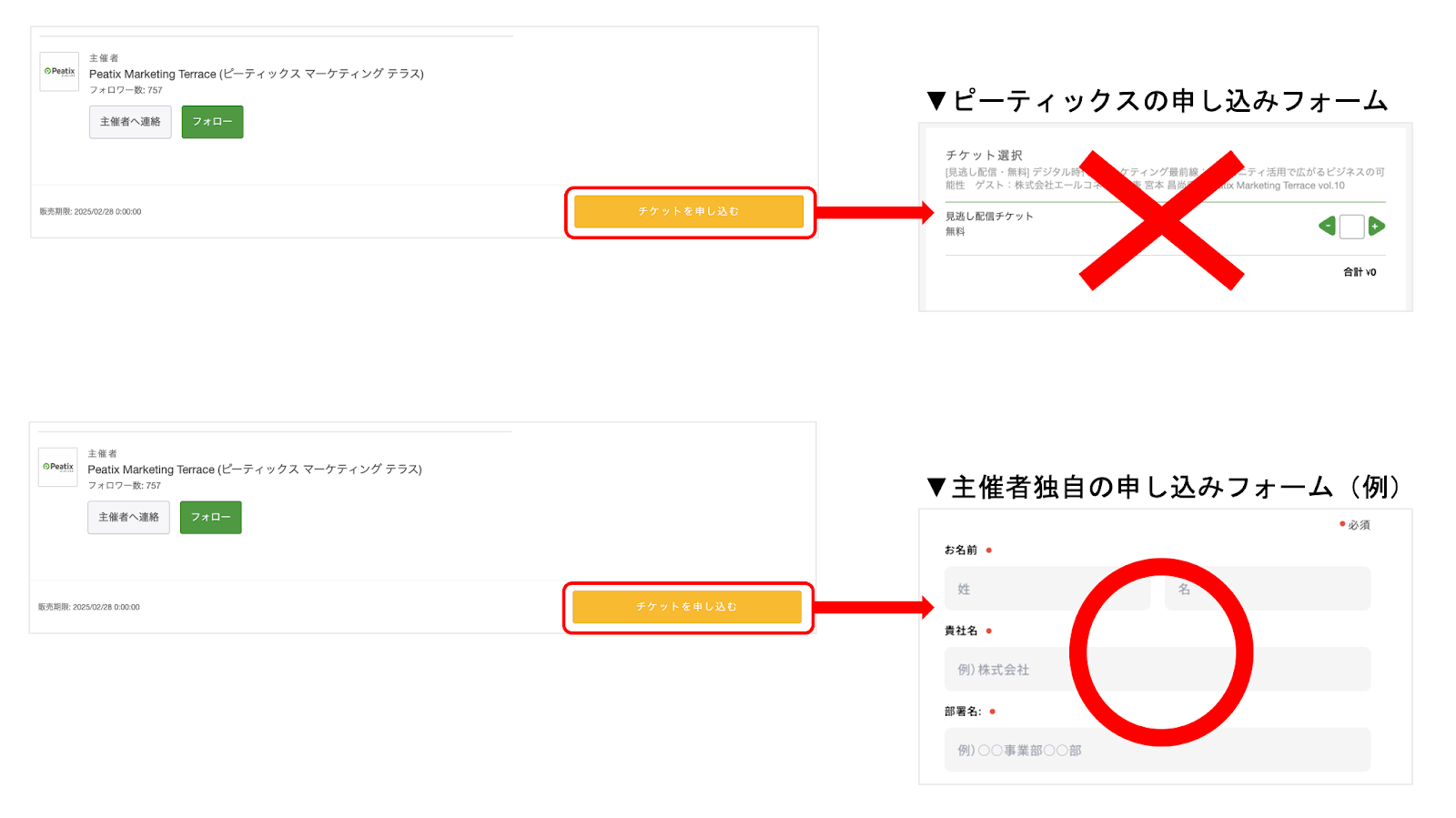This screenshot has height=818, width=1456.
Task: Click the lower orange チケットを申し込む button
Action: pyautogui.click(x=687, y=606)
